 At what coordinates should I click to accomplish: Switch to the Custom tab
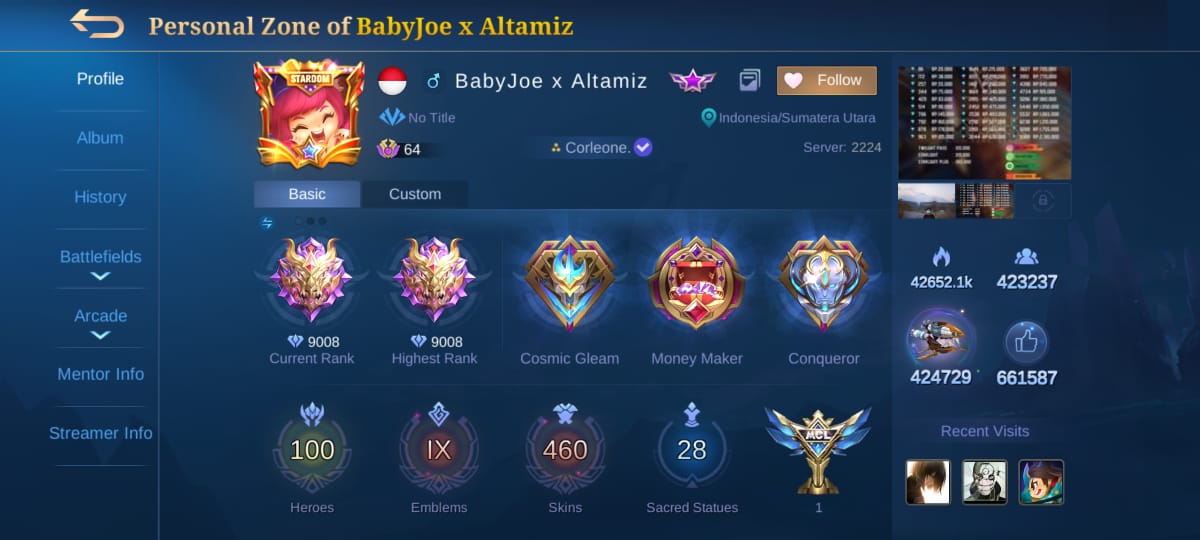pos(414,194)
